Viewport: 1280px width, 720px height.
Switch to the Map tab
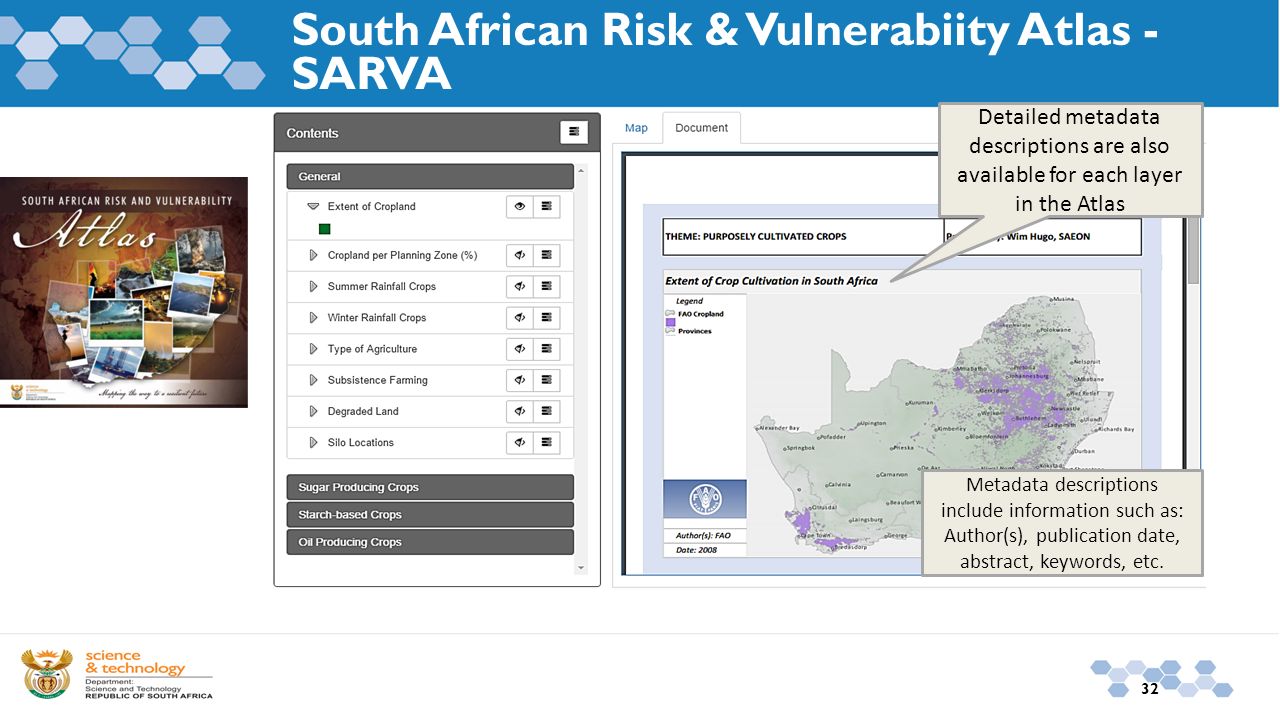pos(636,128)
